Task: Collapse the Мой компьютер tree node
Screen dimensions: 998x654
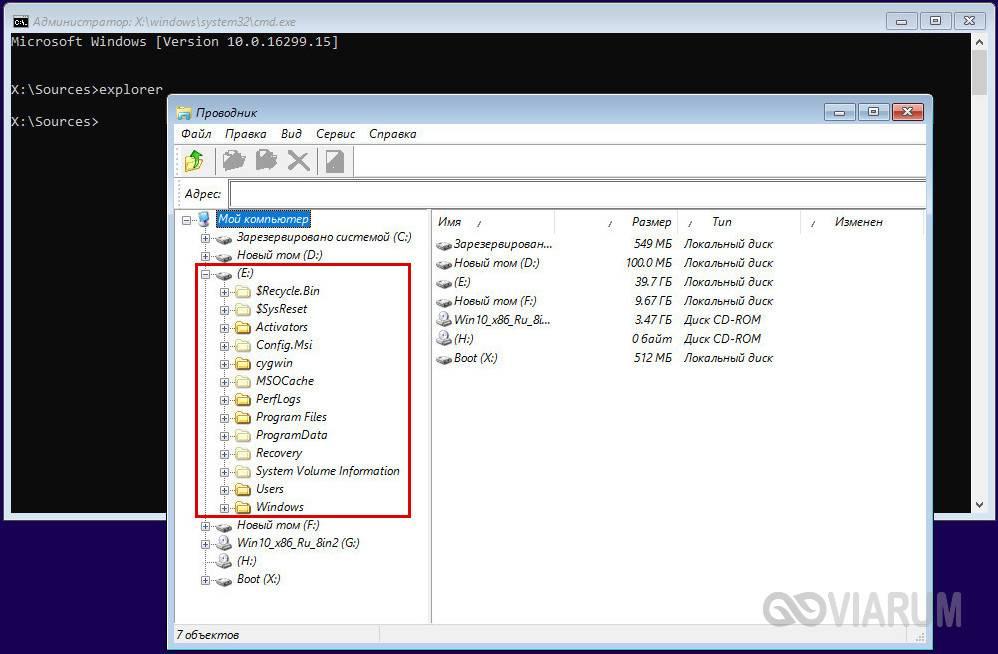Action: tap(186, 220)
